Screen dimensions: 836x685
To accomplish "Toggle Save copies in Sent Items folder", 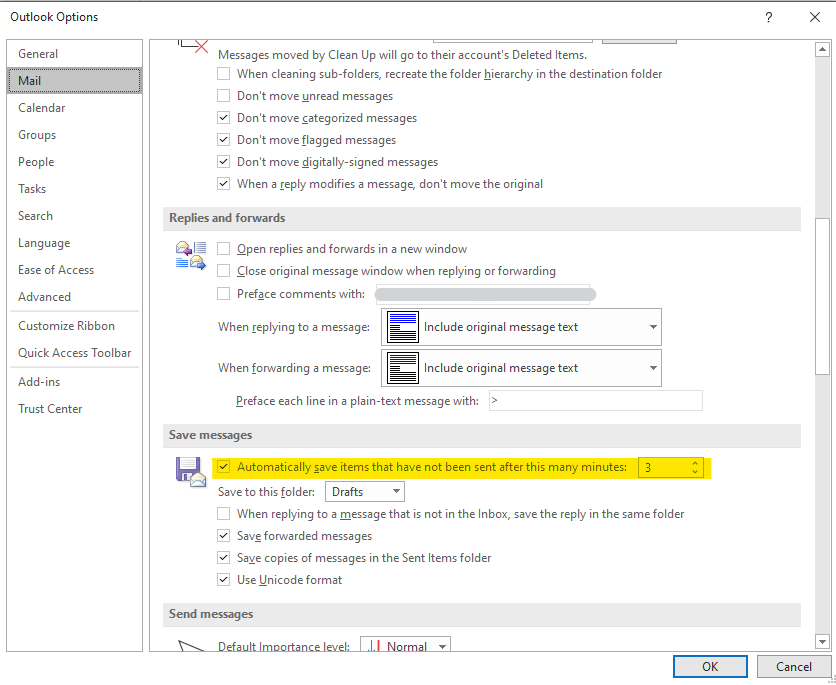I will 223,558.
